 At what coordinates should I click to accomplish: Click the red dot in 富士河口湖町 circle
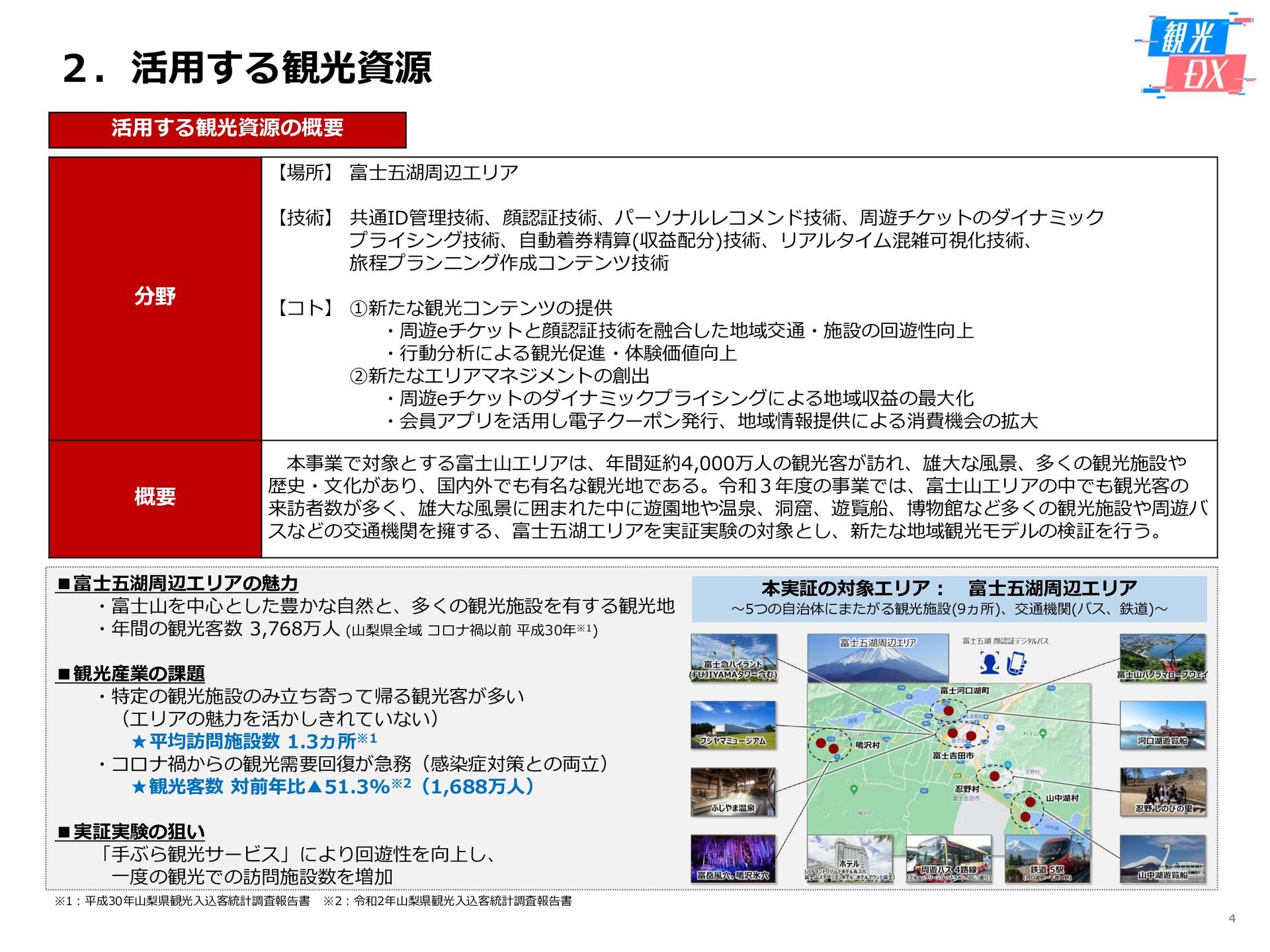pos(948,711)
